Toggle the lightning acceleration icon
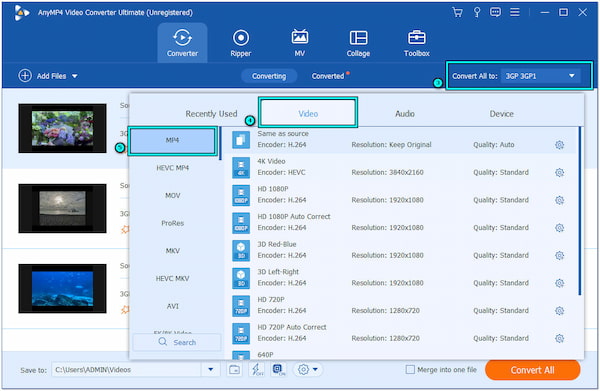 tap(256, 370)
